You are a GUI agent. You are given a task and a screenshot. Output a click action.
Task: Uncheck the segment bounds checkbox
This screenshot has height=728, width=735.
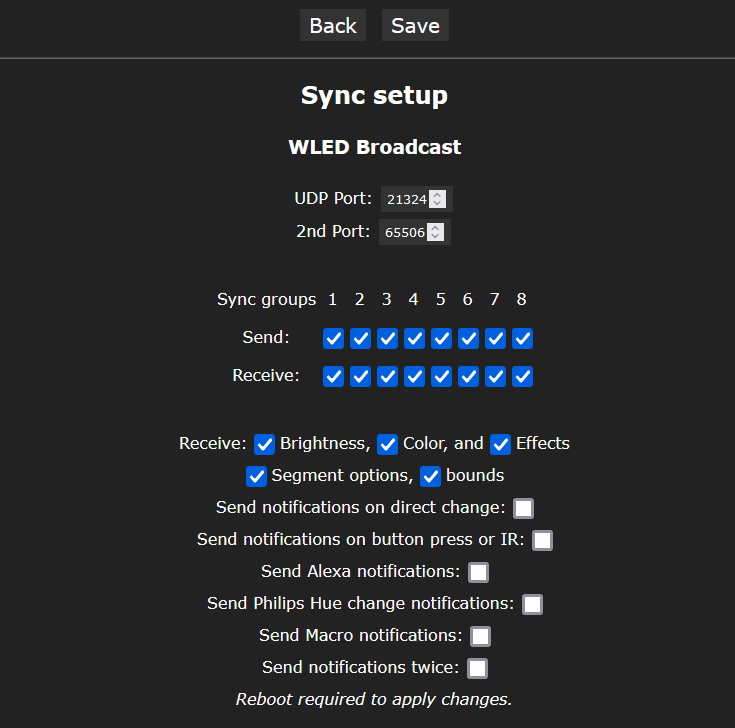click(431, 476)
